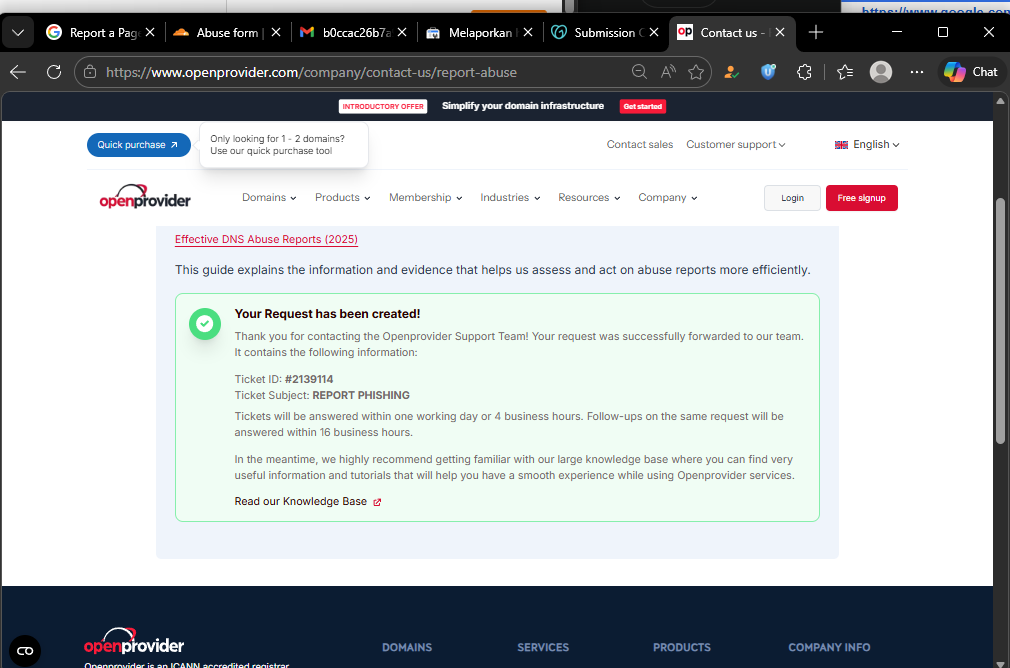Image resolution: width=1010 pixels, height=668 pixels.
Task: Open the English language selector
Action: coord(867,144)
